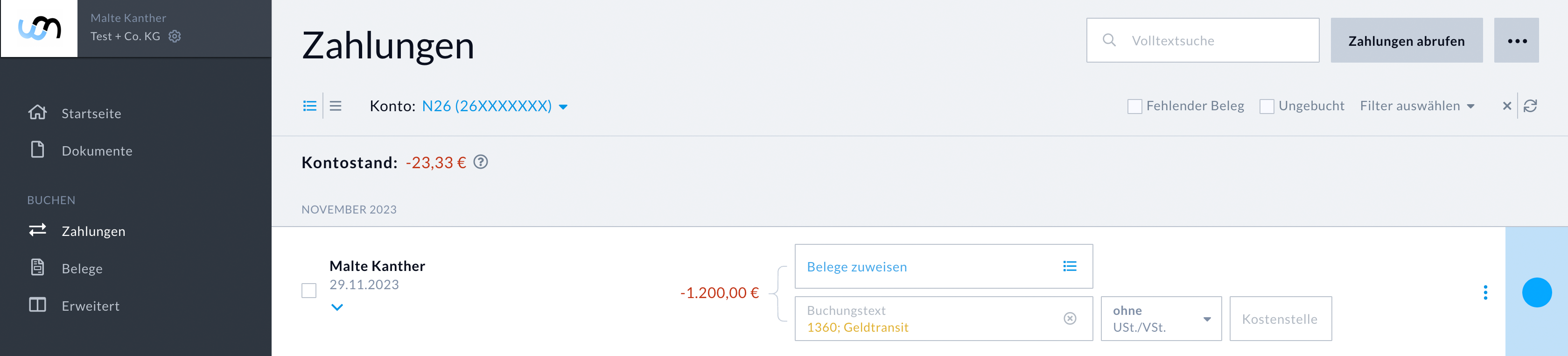Toggle the blue booking status circle
Screen dimensions: 1568x356
pyautogui.click(x=1538, y=292)
